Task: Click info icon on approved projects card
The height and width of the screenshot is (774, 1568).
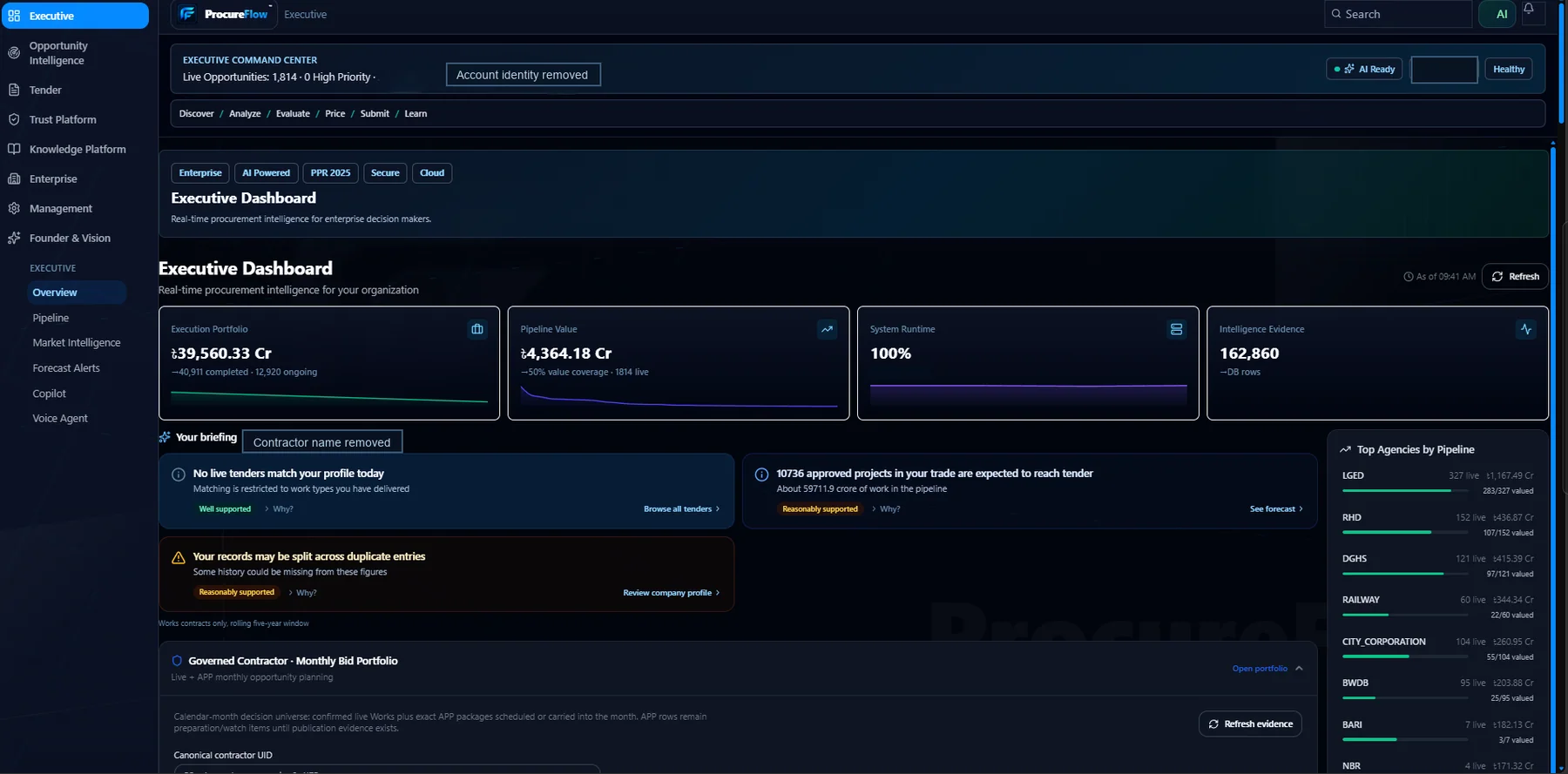Action: pos(761,474)
